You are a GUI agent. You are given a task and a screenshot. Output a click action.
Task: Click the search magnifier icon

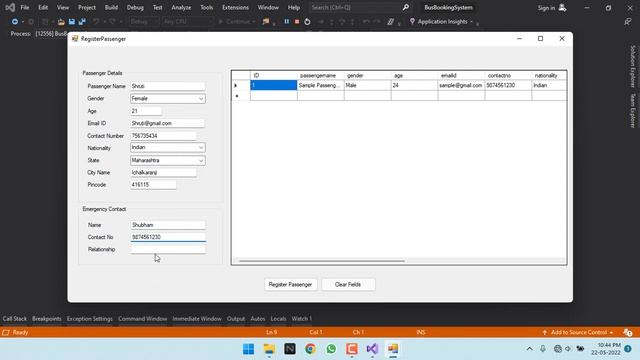pyautogui.click(x=406, y=7)
